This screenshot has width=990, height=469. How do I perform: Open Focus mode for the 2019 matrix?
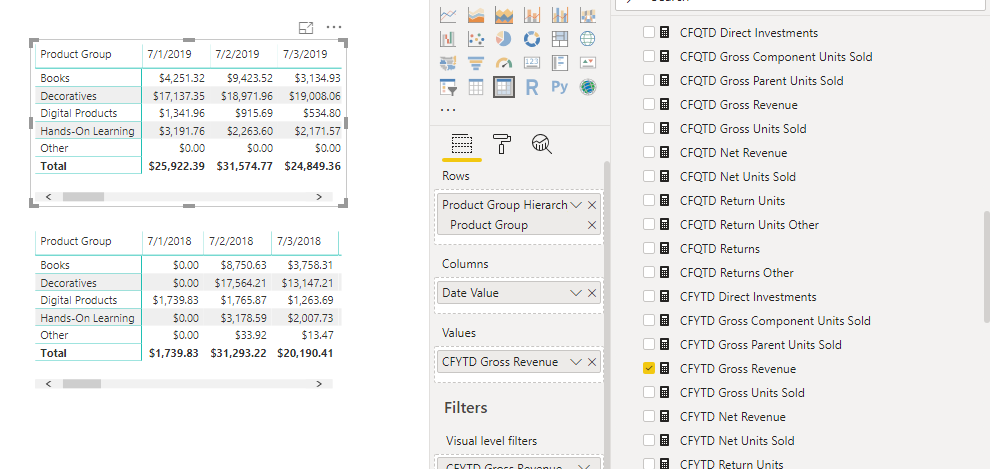pos(306,27)
